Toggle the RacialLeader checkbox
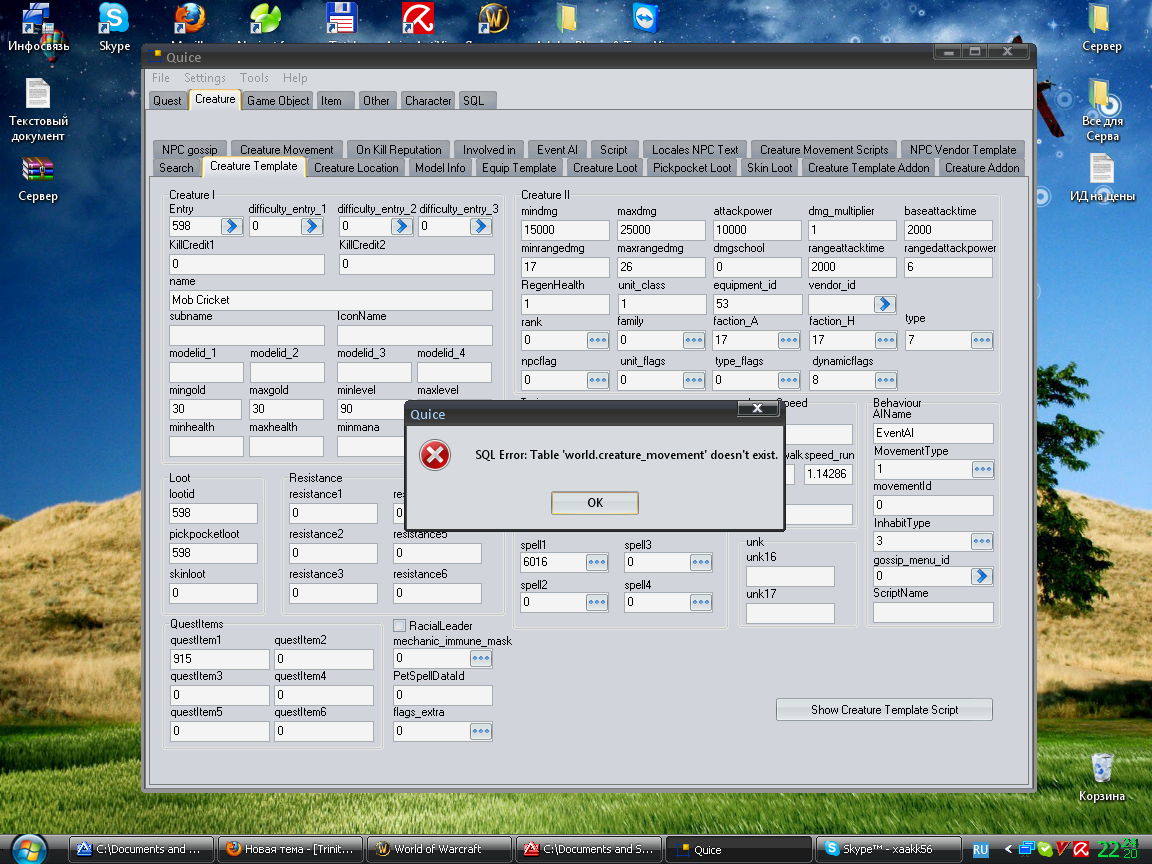Viewport: 1152px width, 864px height. [x=400, y=625]
